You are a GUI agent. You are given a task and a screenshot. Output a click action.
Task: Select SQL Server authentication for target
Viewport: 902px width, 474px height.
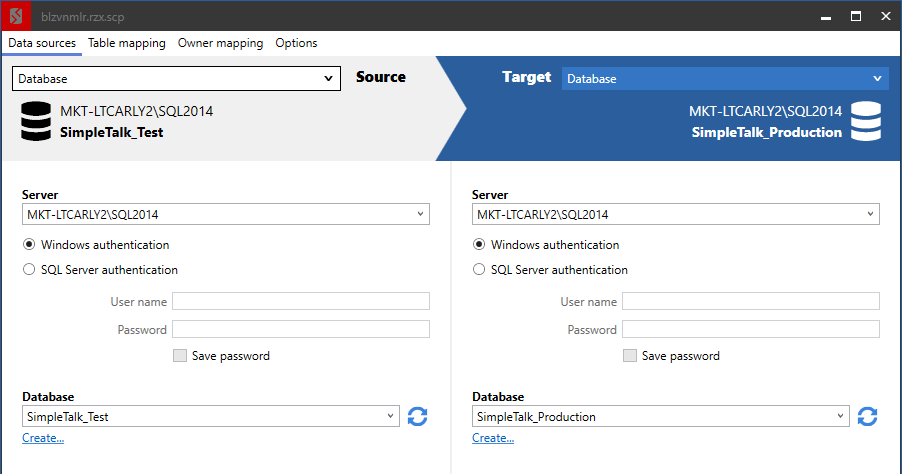(479, 269)
